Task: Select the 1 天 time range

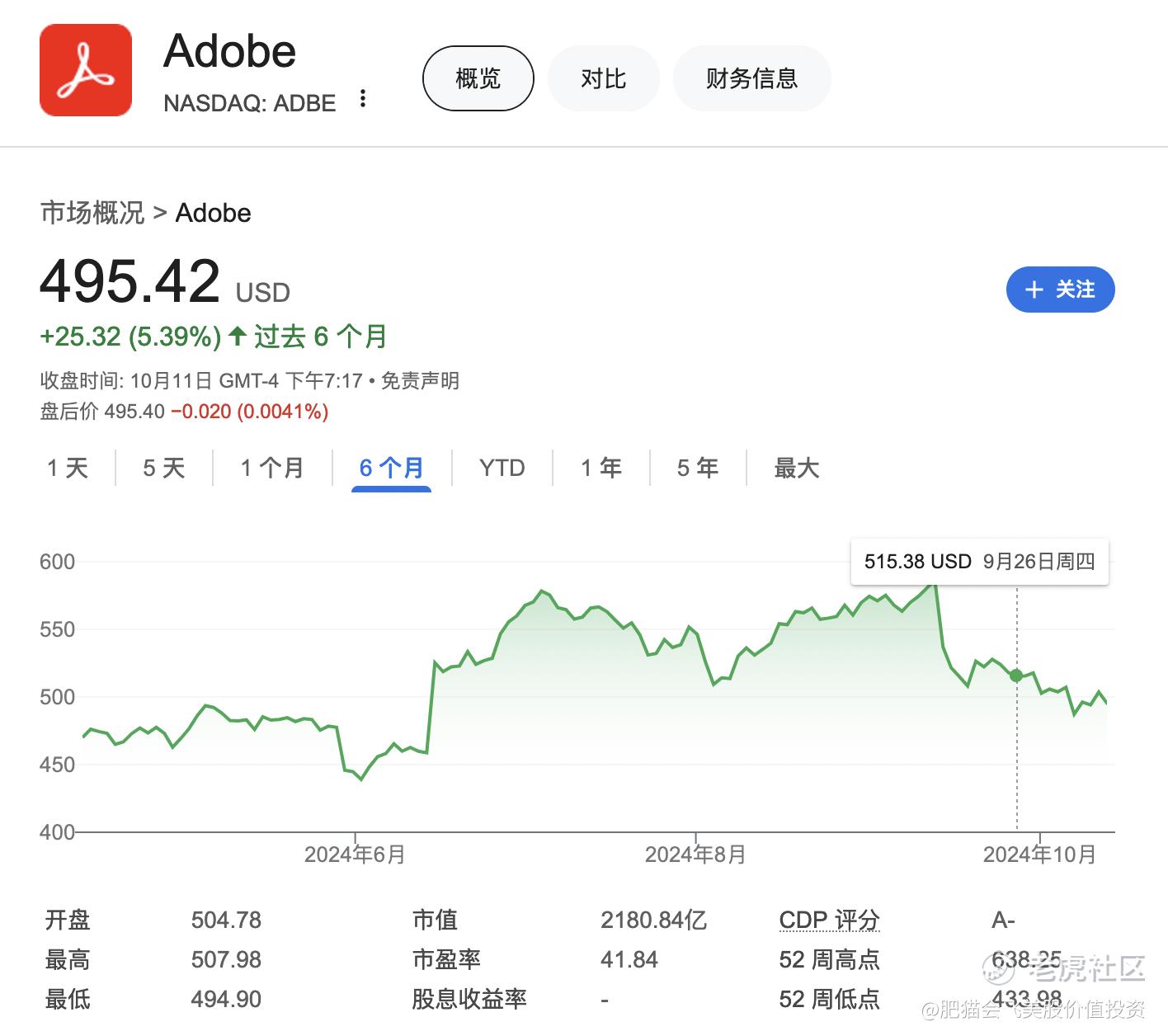Action: click(x=68, y=468)
